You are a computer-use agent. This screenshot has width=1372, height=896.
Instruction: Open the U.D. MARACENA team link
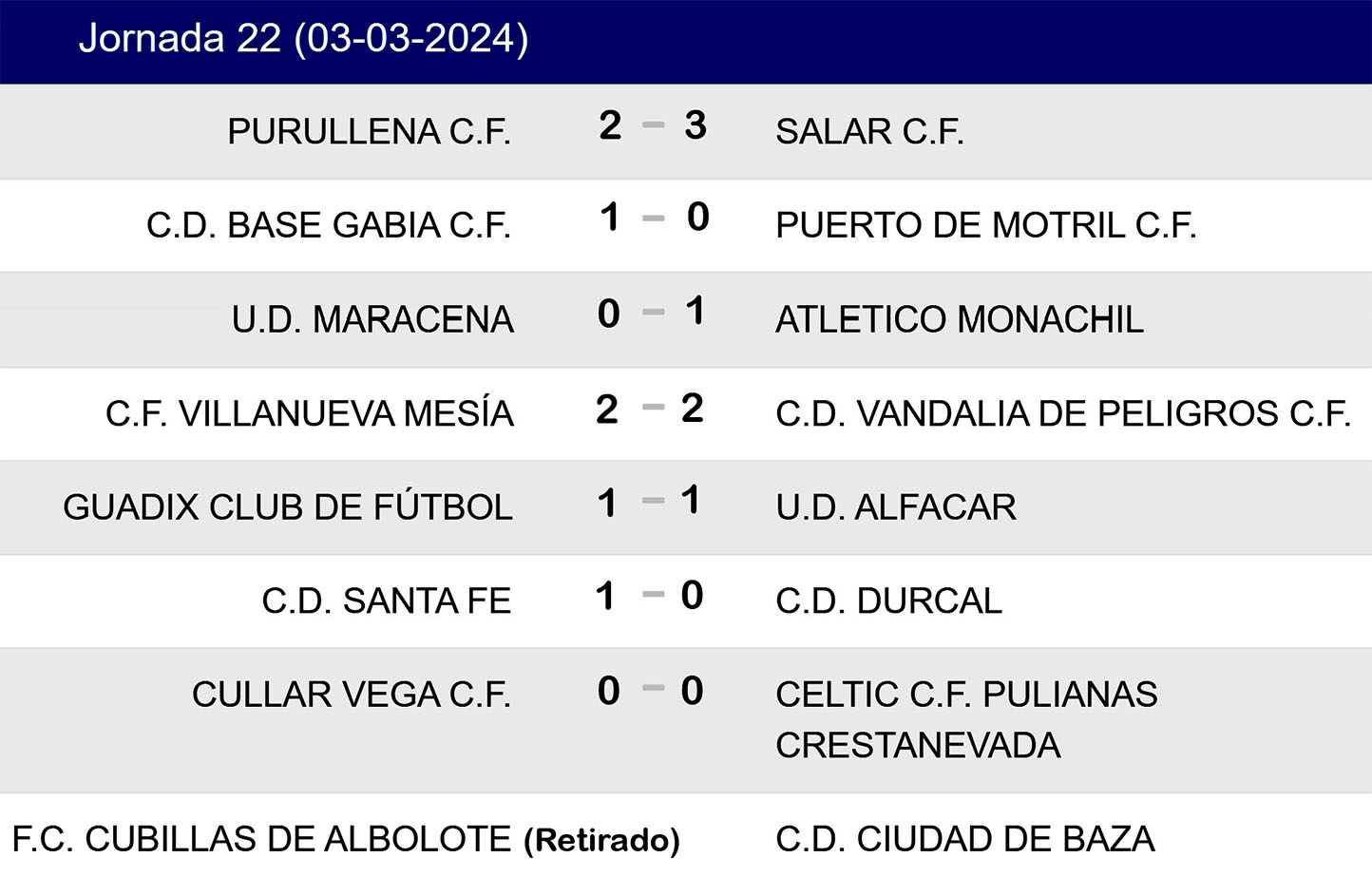click(x=372, y=319)
